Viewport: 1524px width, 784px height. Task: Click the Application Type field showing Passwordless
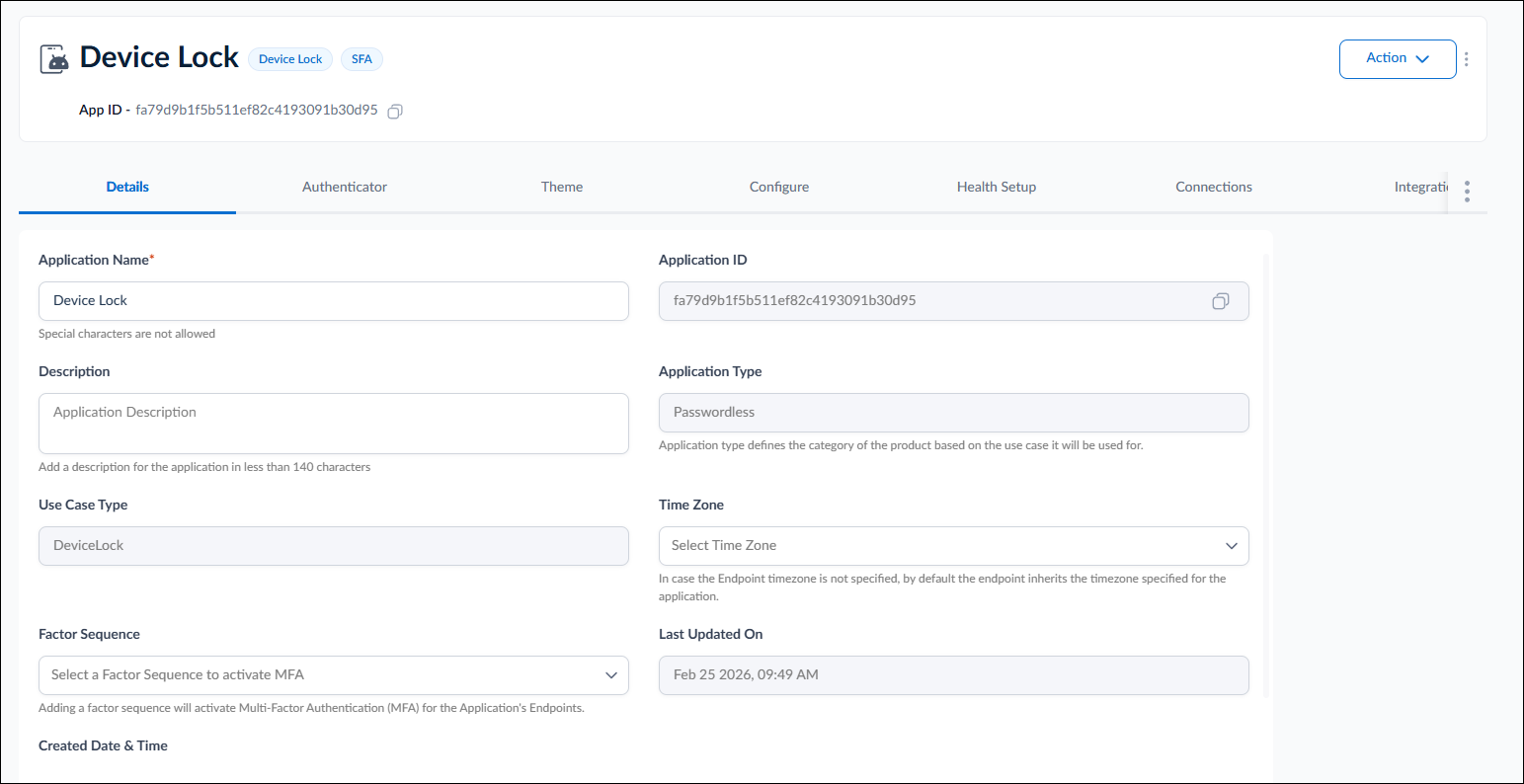click(953, 413)
